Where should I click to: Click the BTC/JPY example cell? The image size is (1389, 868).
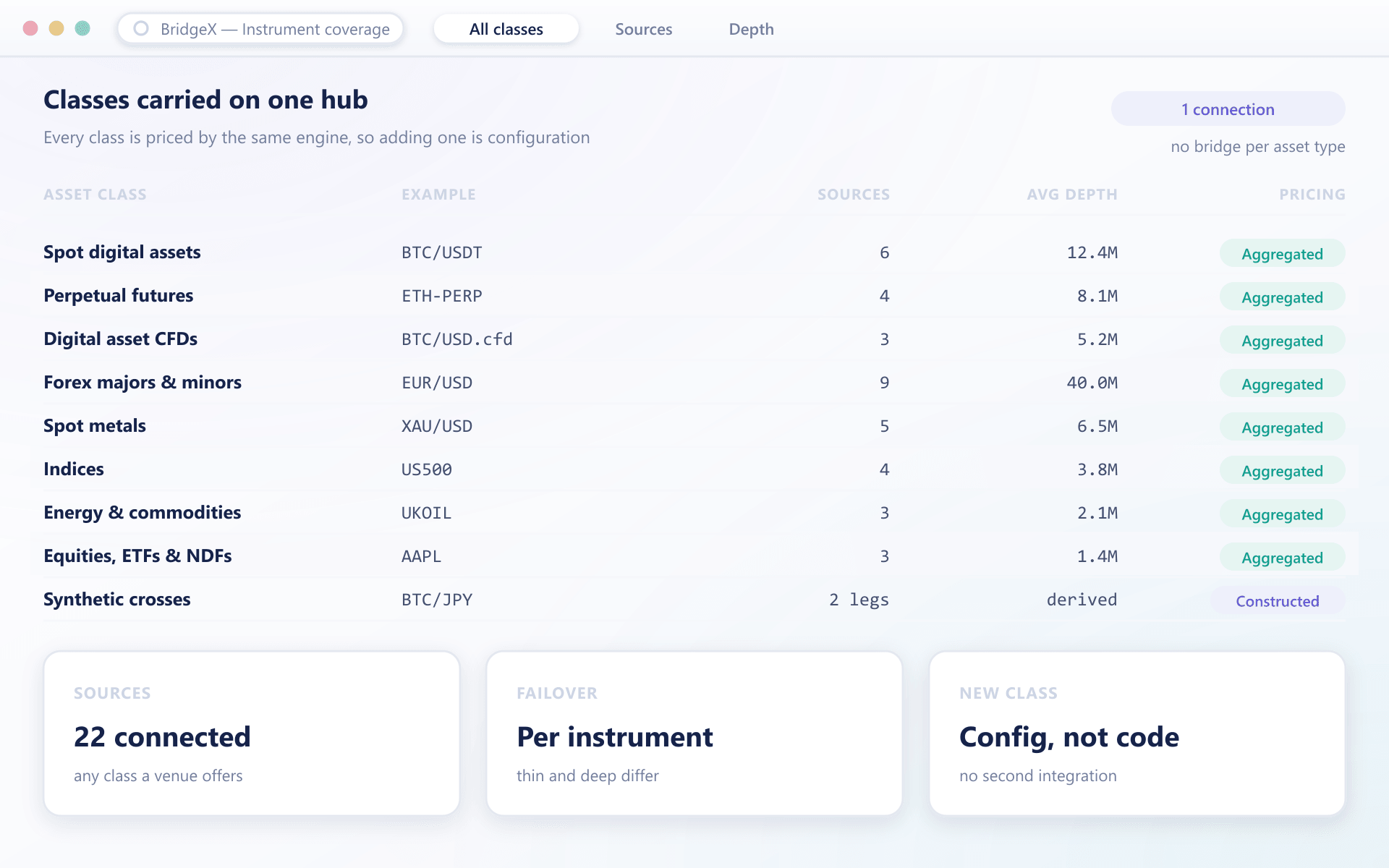click(437, 600)
